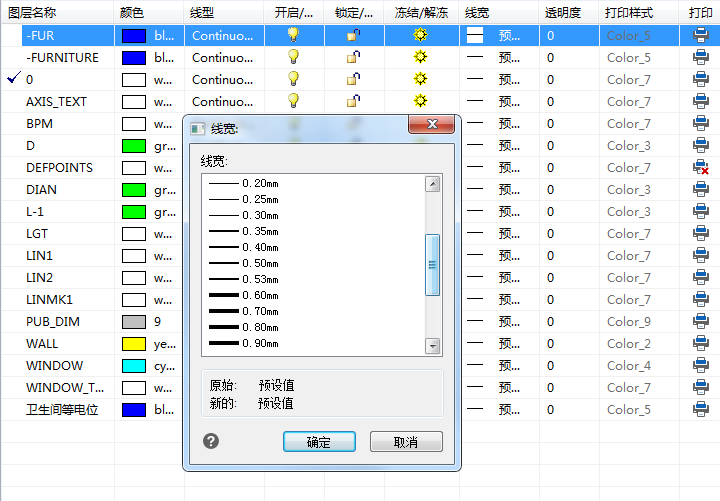
Task: Sort by 打印样式 column header
Action: (639, 12)
